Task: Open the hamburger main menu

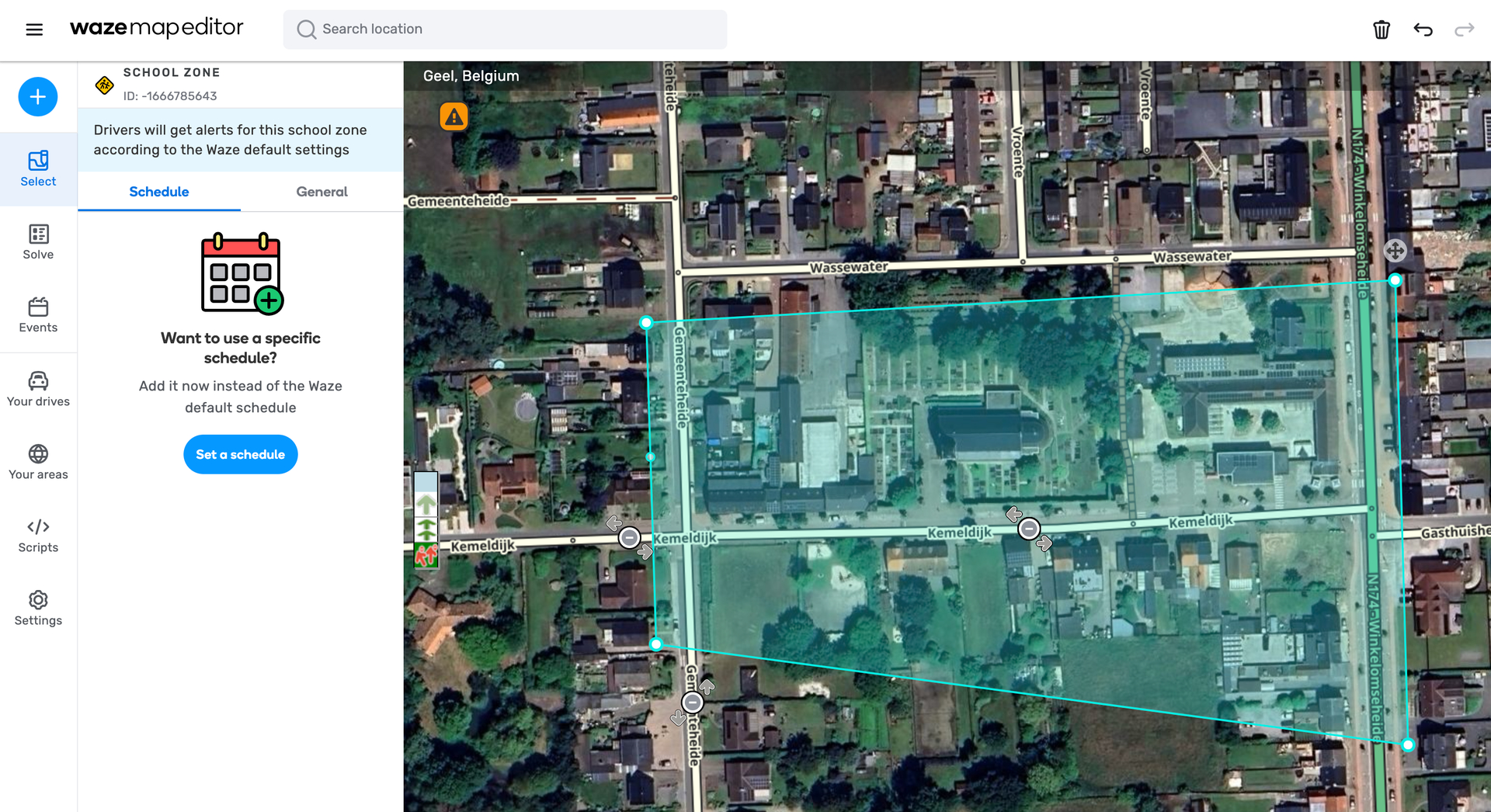Action: click(34, 29)
